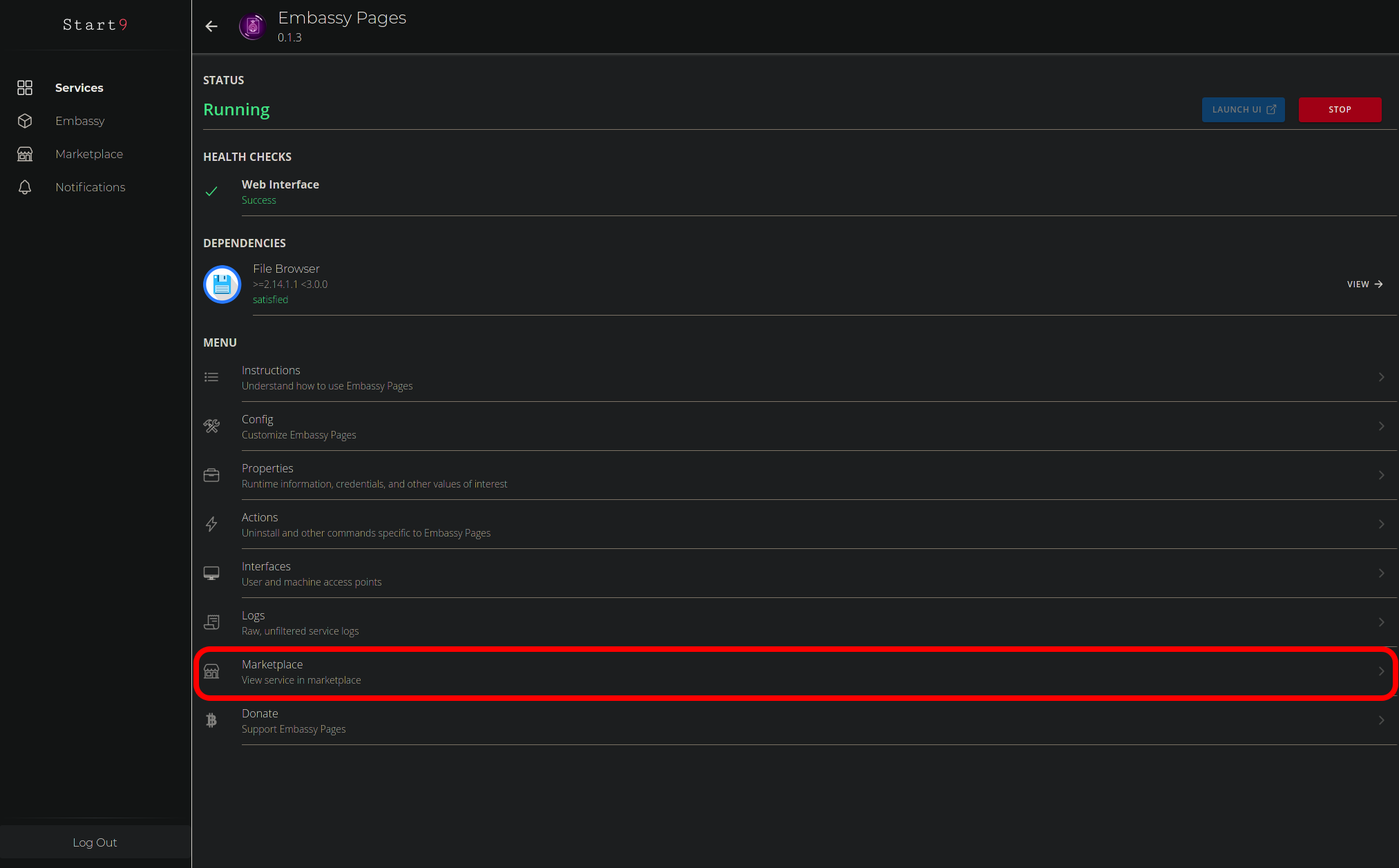Open the Actions menu entry

[x=260, y=524]
